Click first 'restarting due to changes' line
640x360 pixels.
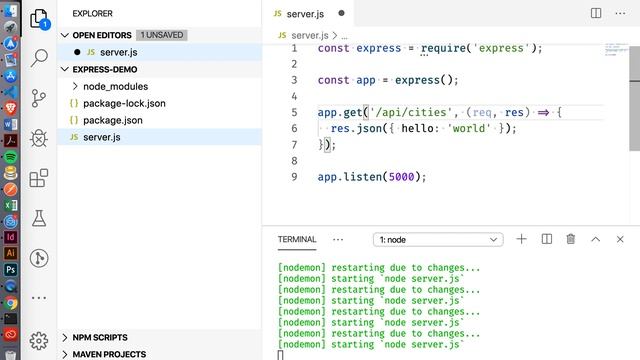click(x=379, y=268)
